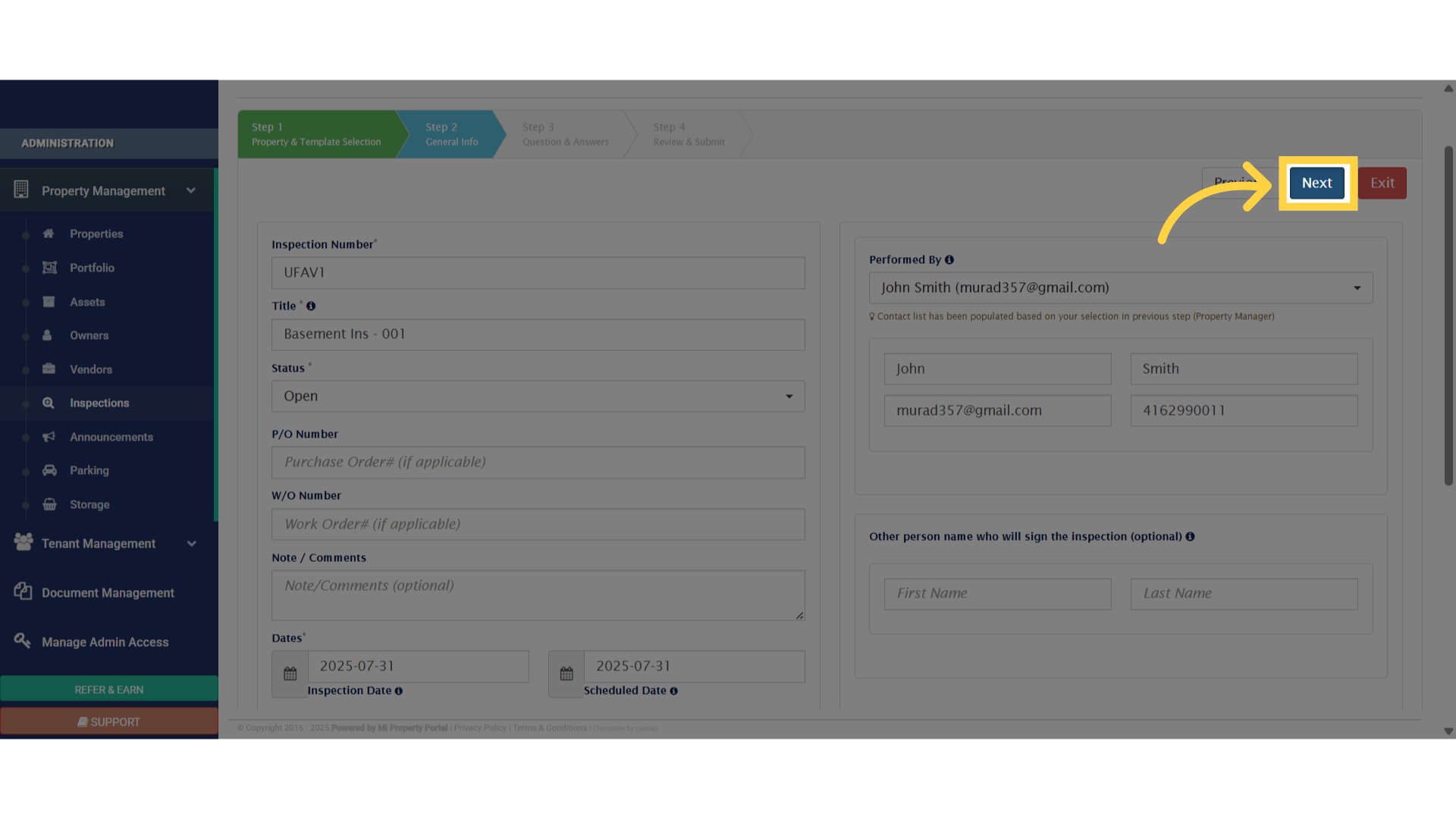This screenshot has height=819, width=1456.
Task: Click the email field murad357@gmail.com
Action: [x=998, y=411]
